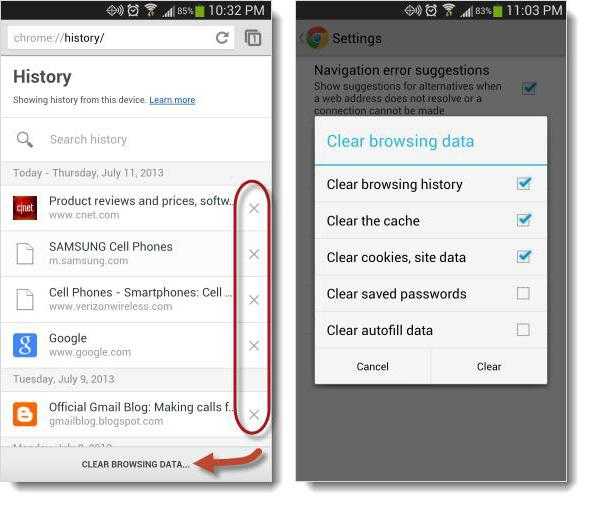Delete the Google history entry
Screen dimensions: 594x508
point(254,345)
